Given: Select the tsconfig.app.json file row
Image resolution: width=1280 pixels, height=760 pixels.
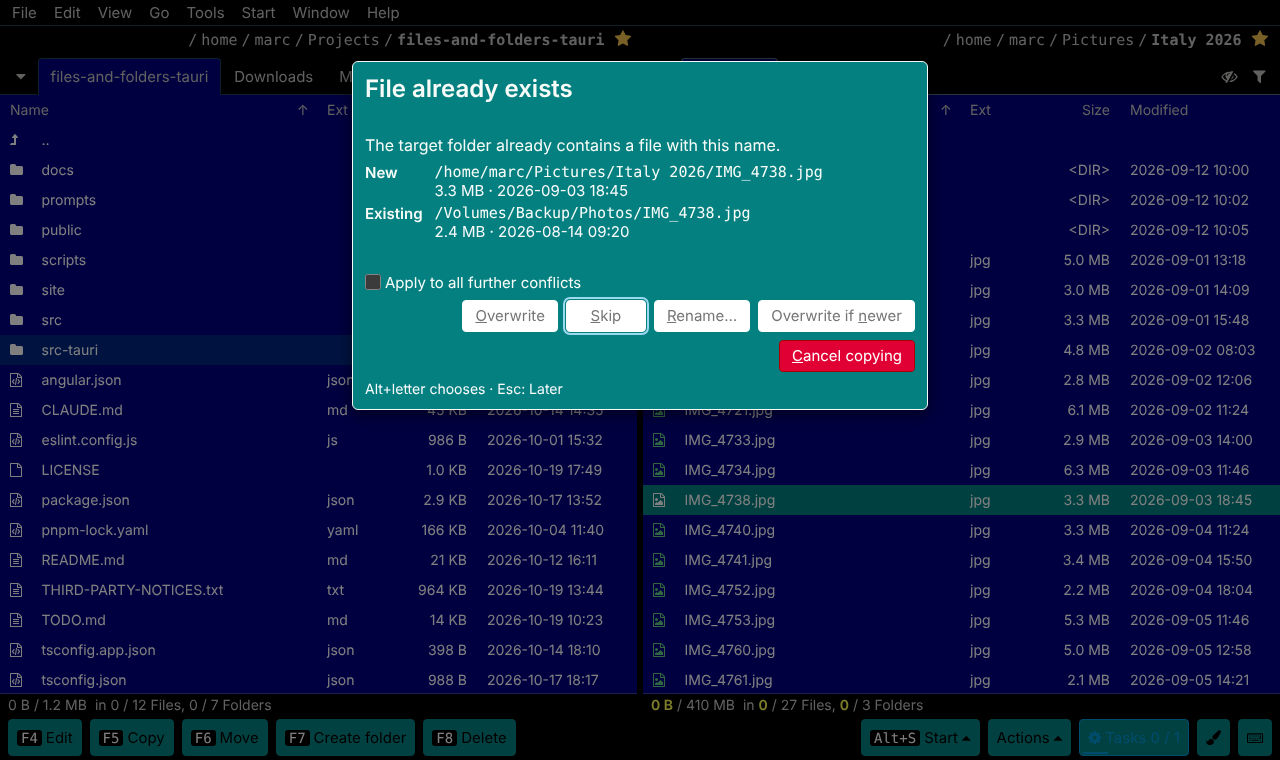Looking at the screenshot, I should pyautogui.click(x=319, y=650).
